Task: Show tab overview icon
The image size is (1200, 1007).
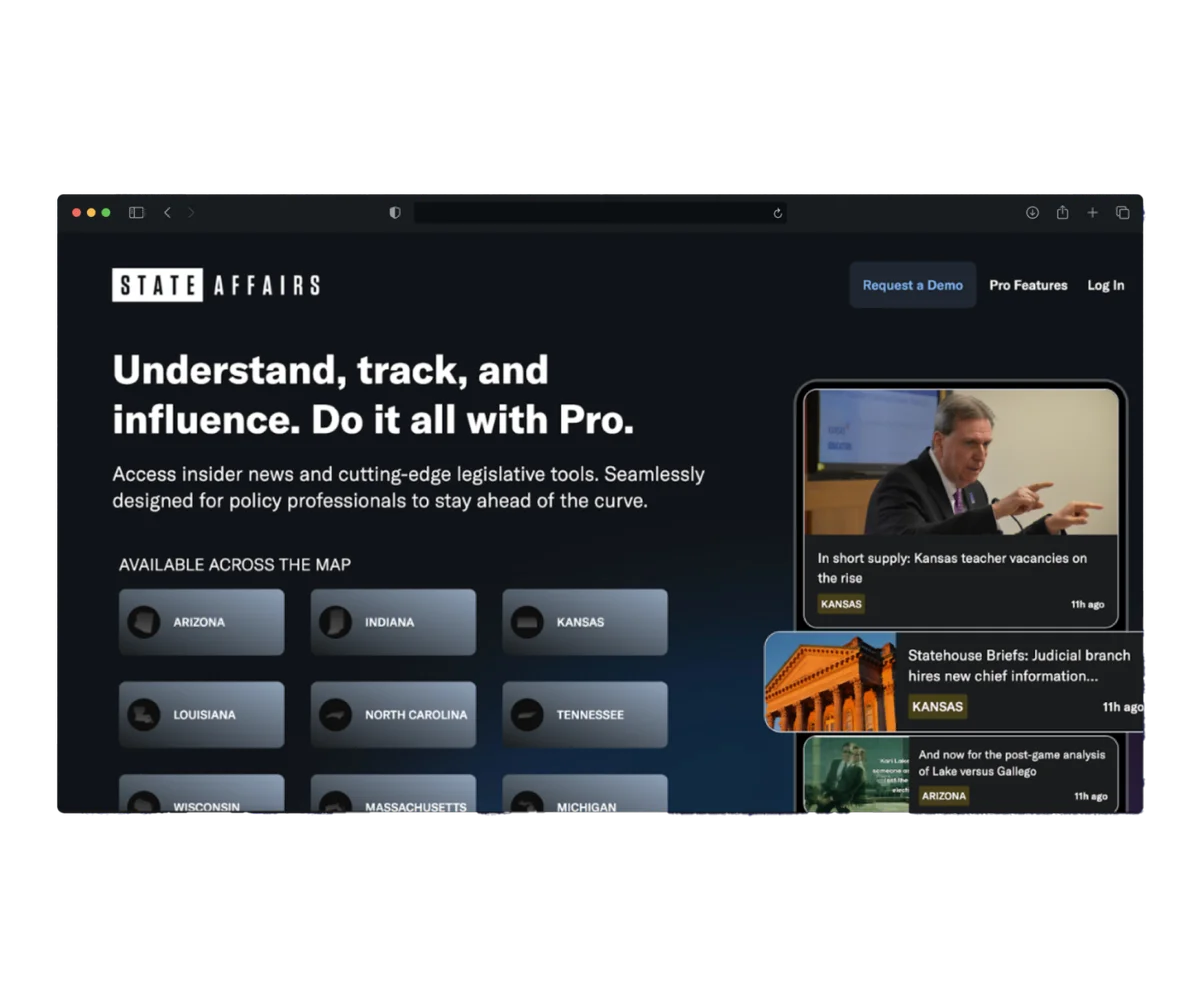Action: tap(1122, 213)
